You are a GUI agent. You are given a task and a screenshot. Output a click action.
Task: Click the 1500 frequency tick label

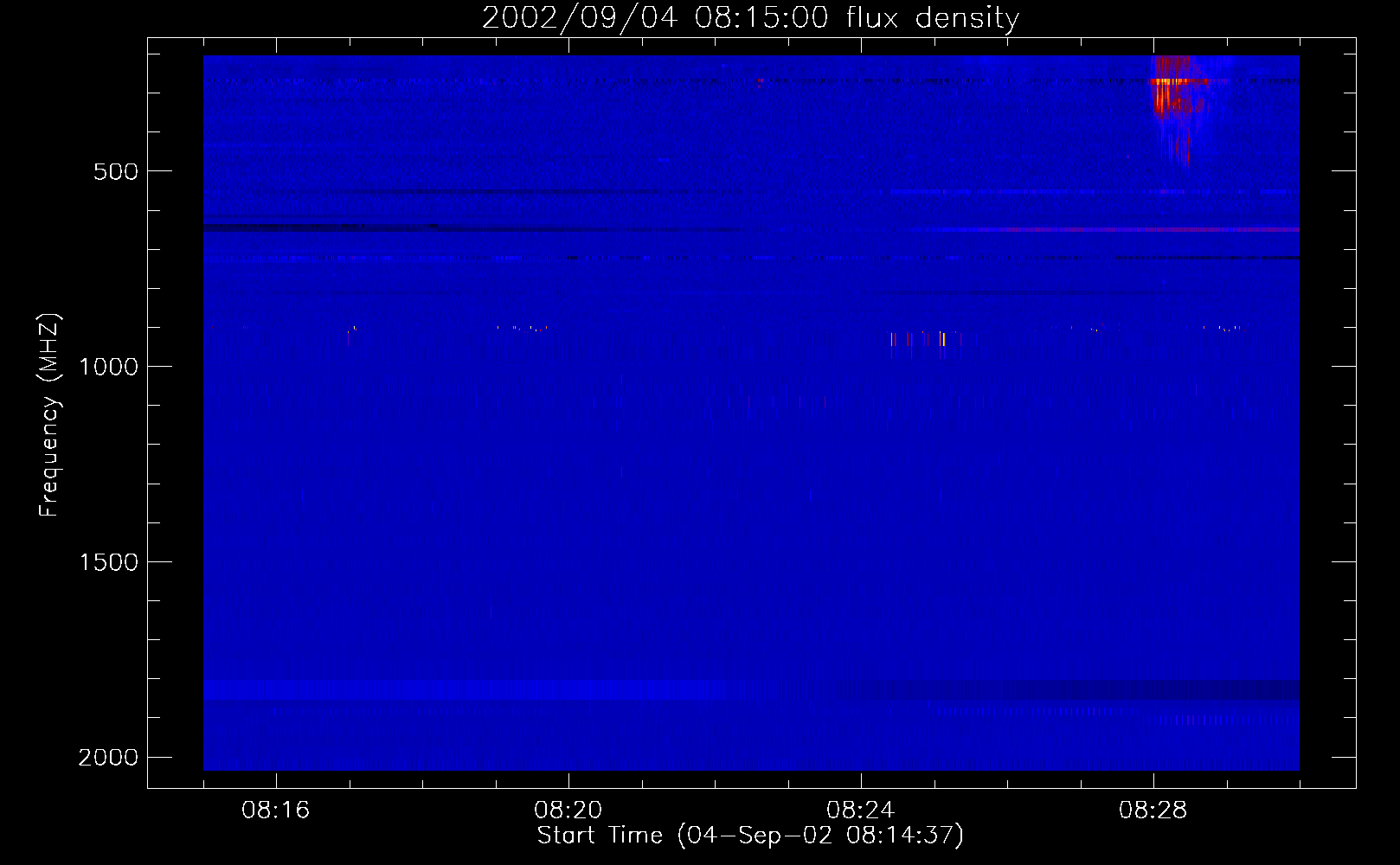(x=108, y=562)
